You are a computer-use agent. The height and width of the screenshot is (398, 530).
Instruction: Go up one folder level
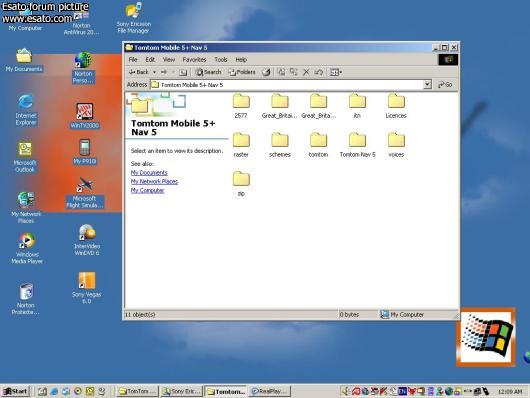pos(183,72)
